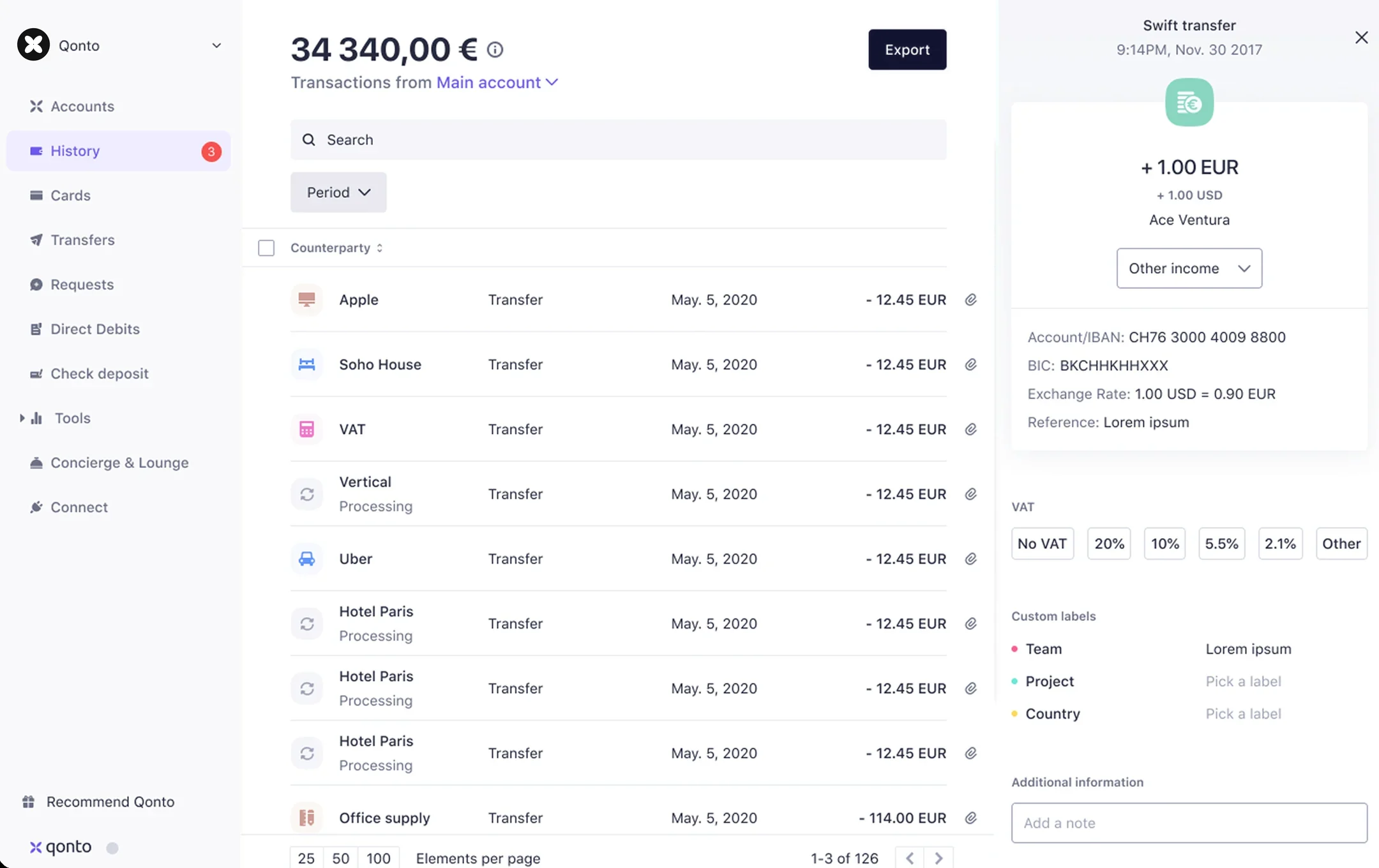This screenshot has width=1379, height=868.
Task: Click the processing icon of the Vertical transaction
Action: [306, 494]
